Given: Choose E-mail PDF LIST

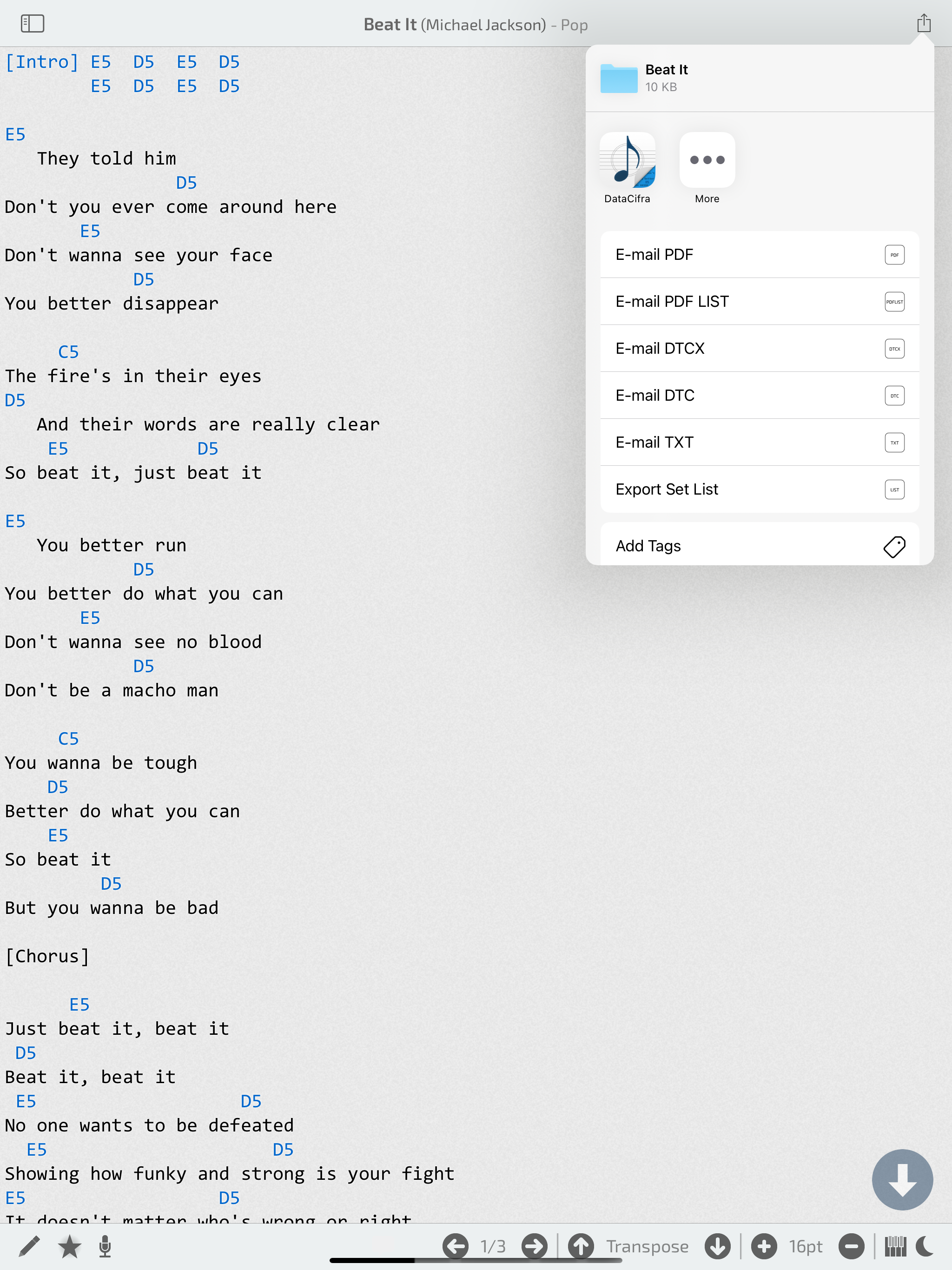Looking at the screenshot, I should pos(759,301).
